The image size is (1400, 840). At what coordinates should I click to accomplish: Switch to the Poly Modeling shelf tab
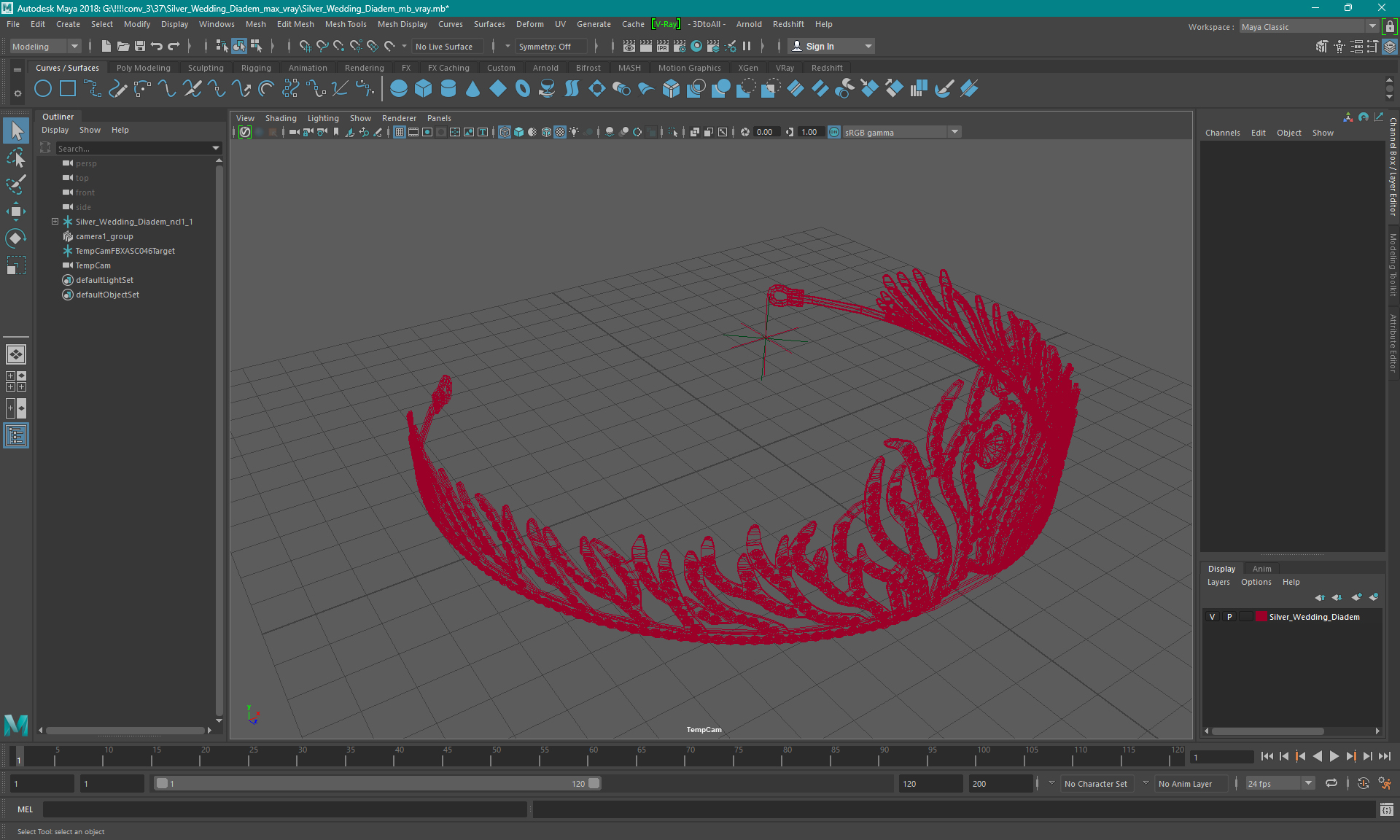(x=143, y=68)
